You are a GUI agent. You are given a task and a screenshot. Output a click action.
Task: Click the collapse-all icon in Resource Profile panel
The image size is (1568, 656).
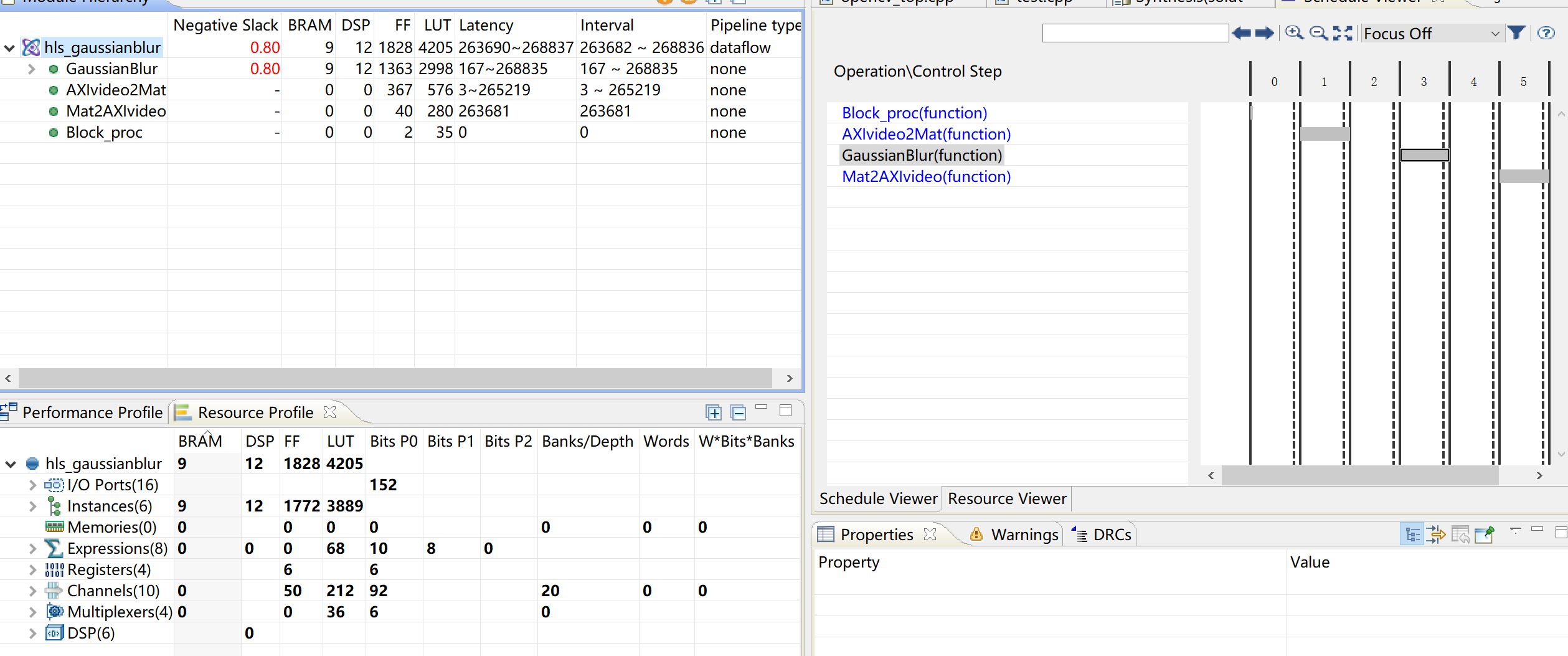(738, 412)
